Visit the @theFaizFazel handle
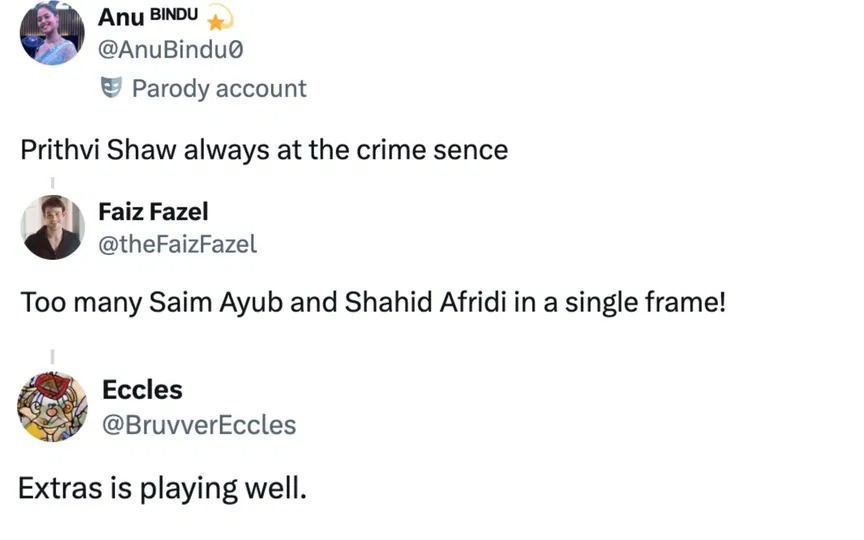 177,243
